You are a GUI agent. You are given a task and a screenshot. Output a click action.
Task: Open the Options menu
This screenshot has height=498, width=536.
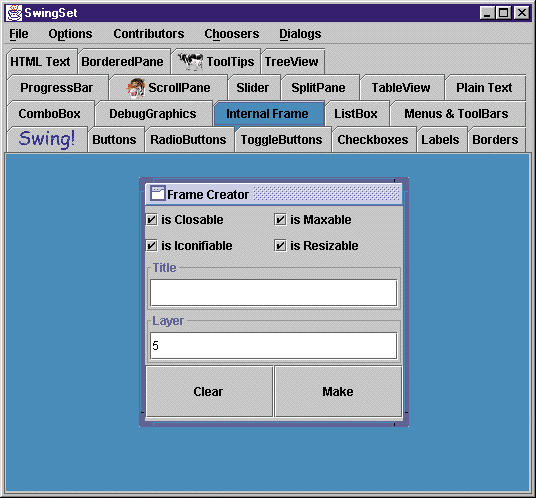click(x=70, y=34)
